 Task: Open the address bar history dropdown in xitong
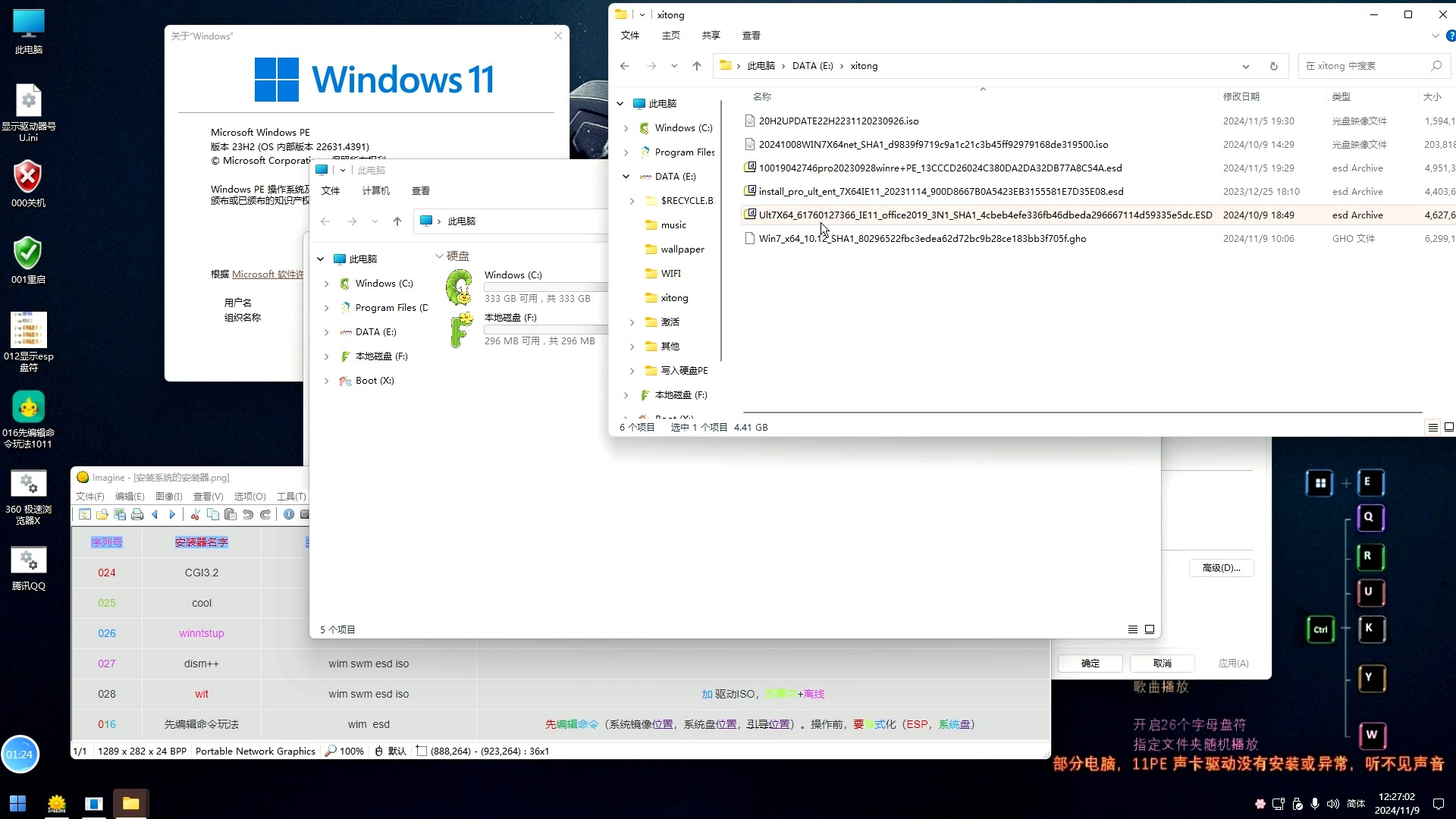tap(1246, 66)
